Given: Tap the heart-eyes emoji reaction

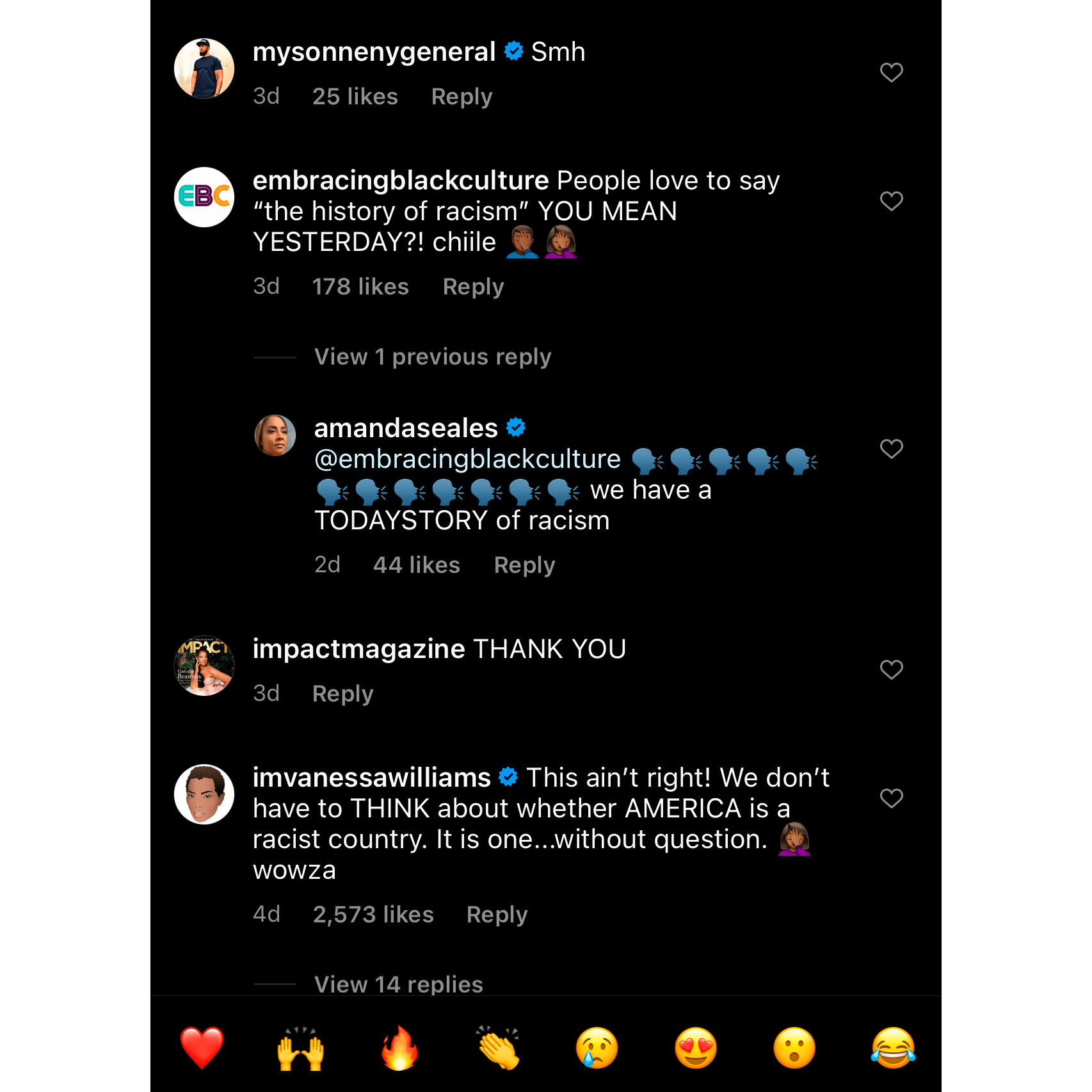Looking at the screenshot, I should [x=696, y=1048].
